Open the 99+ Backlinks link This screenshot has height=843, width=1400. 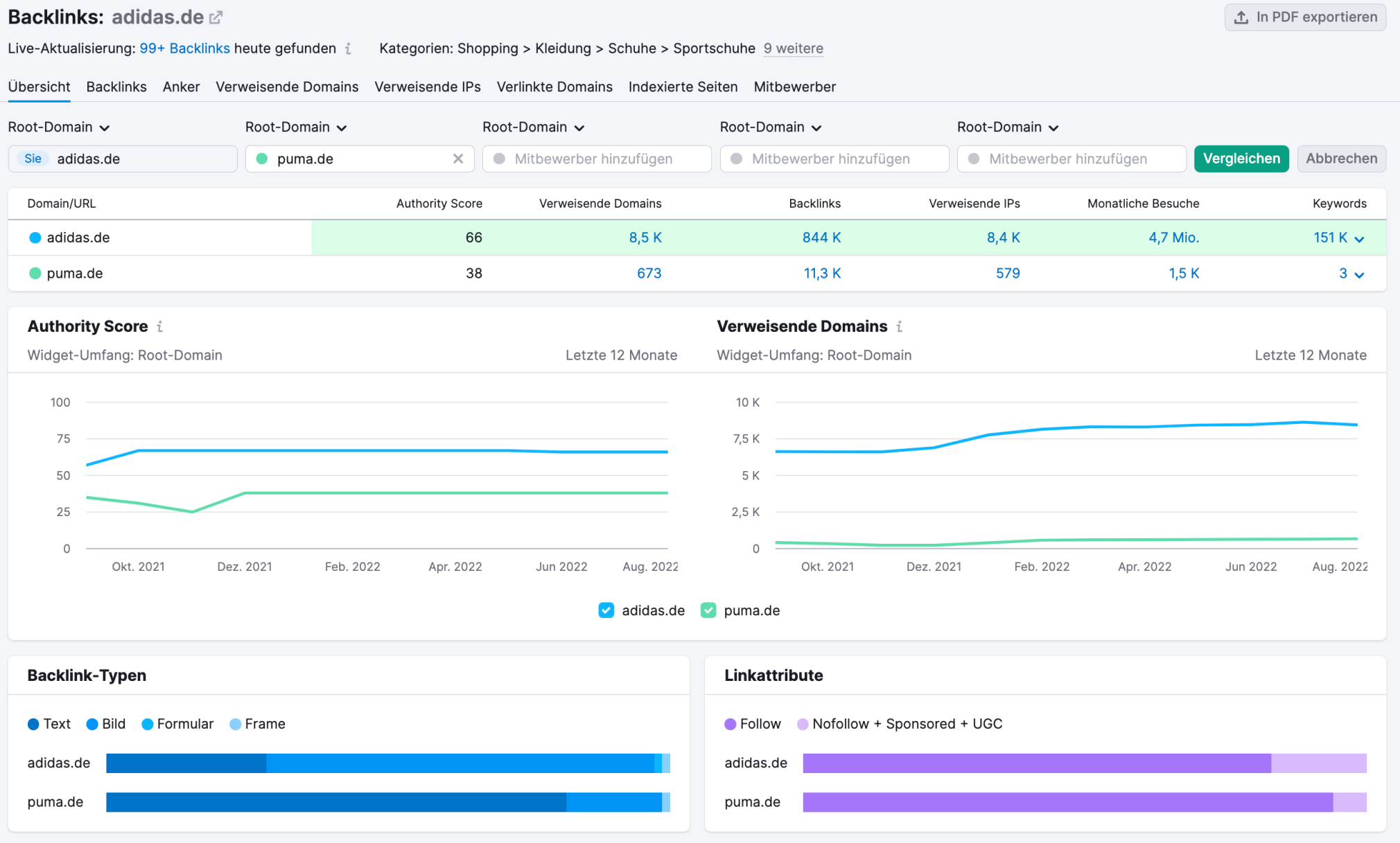click(x=184, y=48)
